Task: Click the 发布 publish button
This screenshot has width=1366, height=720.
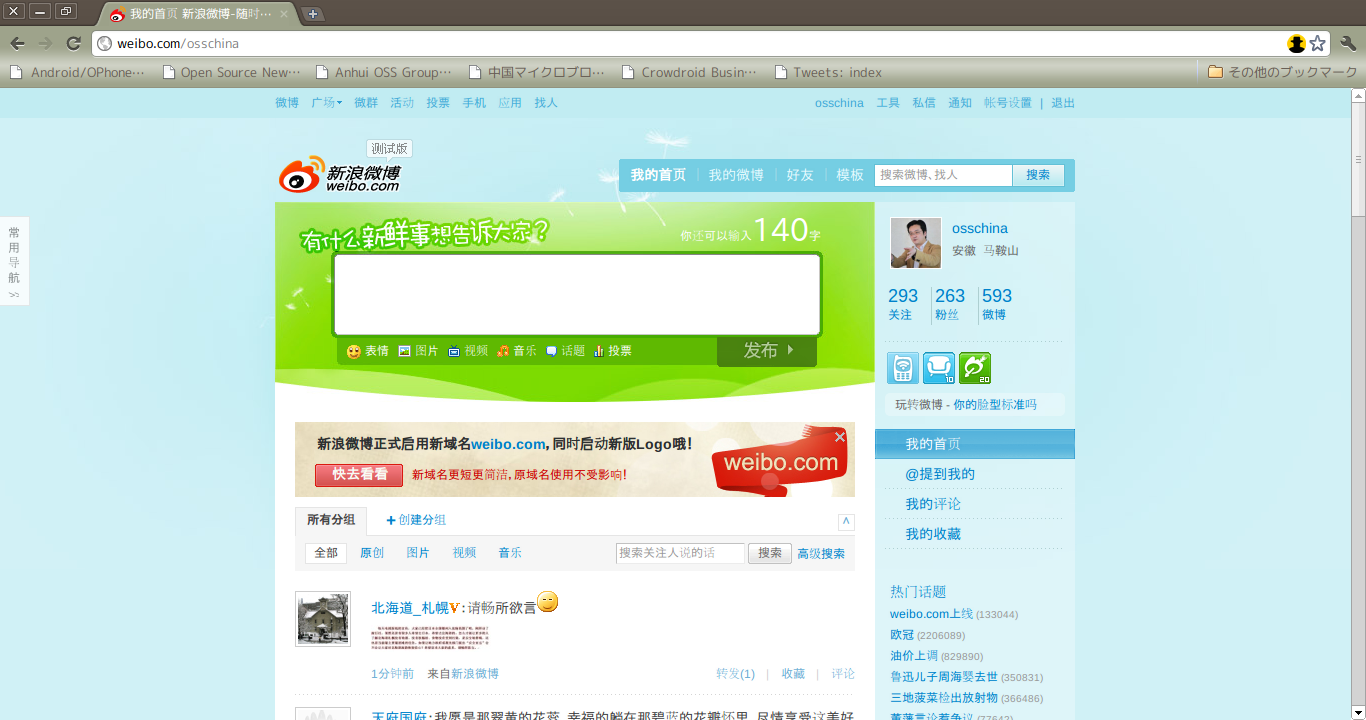Action: coord(767,351)
